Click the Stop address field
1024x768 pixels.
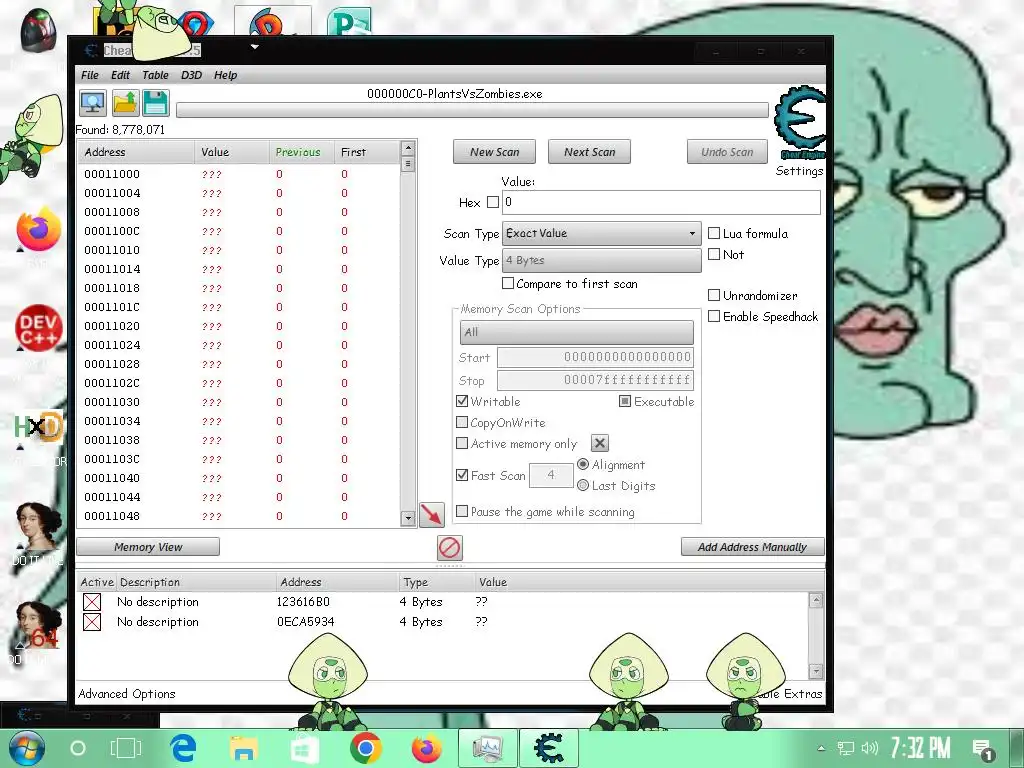(596, 380)
